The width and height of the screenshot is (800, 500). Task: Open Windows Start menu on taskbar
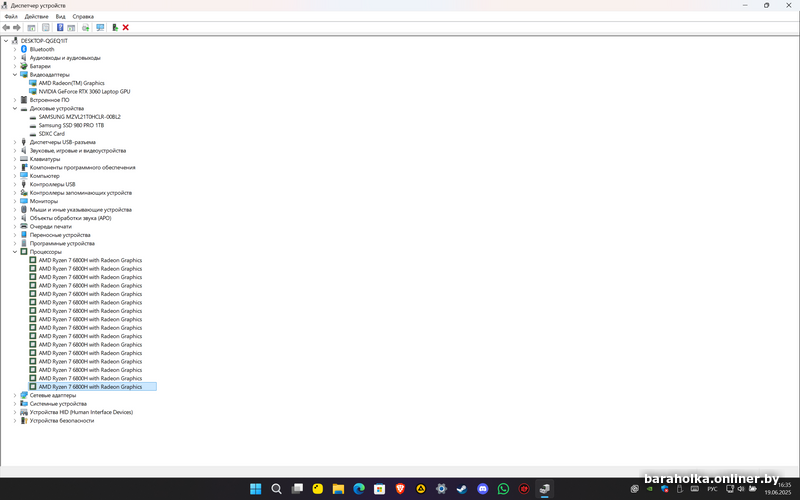tap(256, 489)
